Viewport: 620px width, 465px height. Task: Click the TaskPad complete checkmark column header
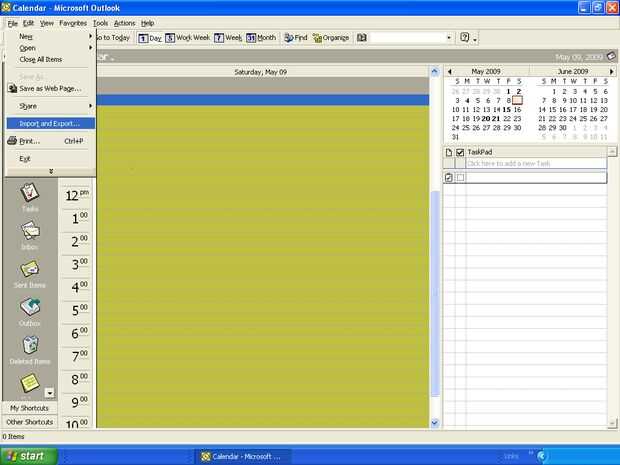pyautogui.click(x=460, y=152)
